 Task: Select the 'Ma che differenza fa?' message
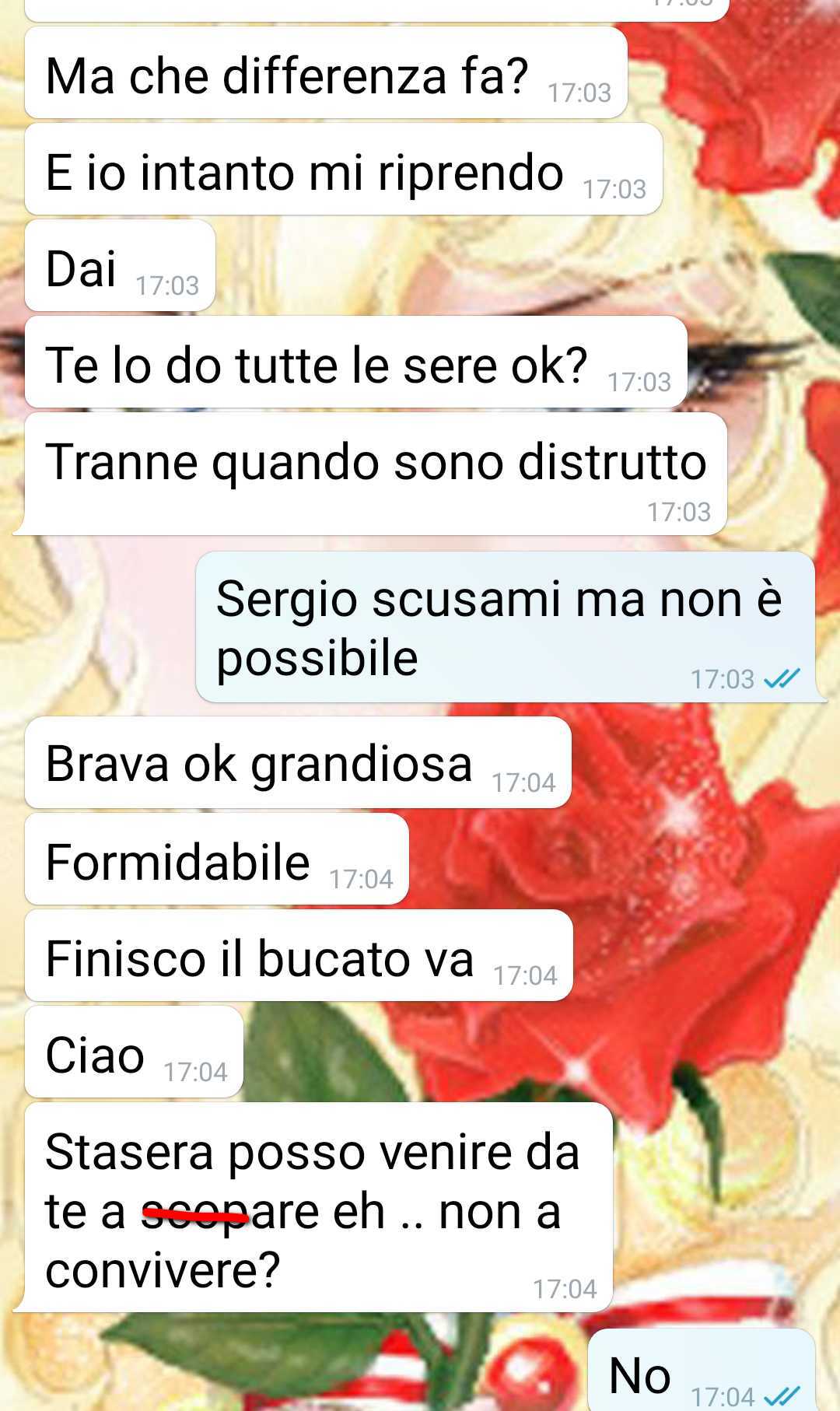326,73
